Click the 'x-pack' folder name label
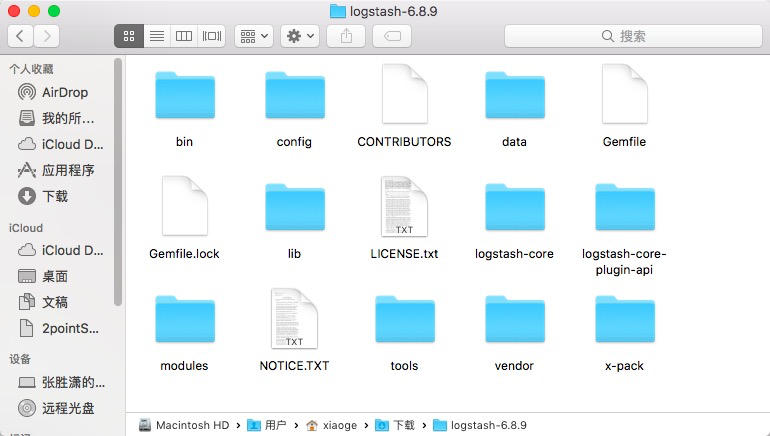The height and width of the screenshot is (436, 770). (624, 366)
